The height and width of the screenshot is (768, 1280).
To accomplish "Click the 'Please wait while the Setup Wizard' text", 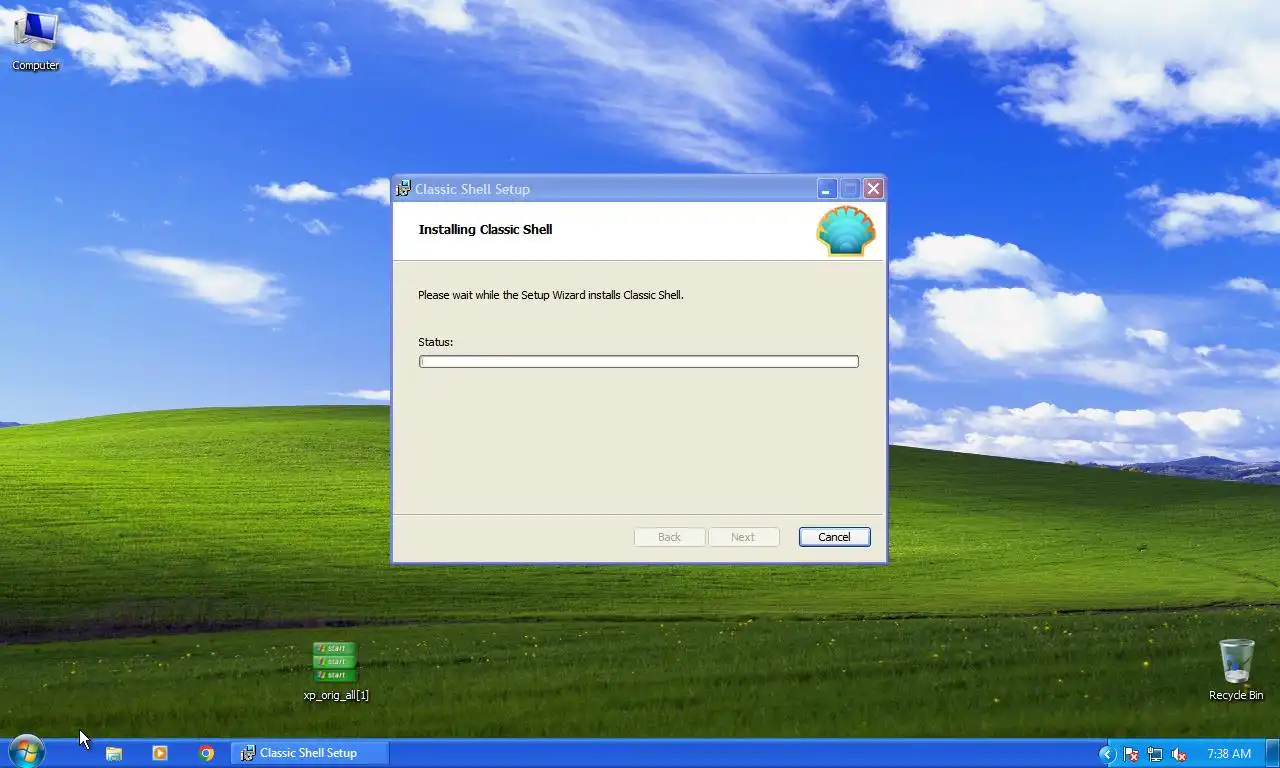I will [551, 295].
